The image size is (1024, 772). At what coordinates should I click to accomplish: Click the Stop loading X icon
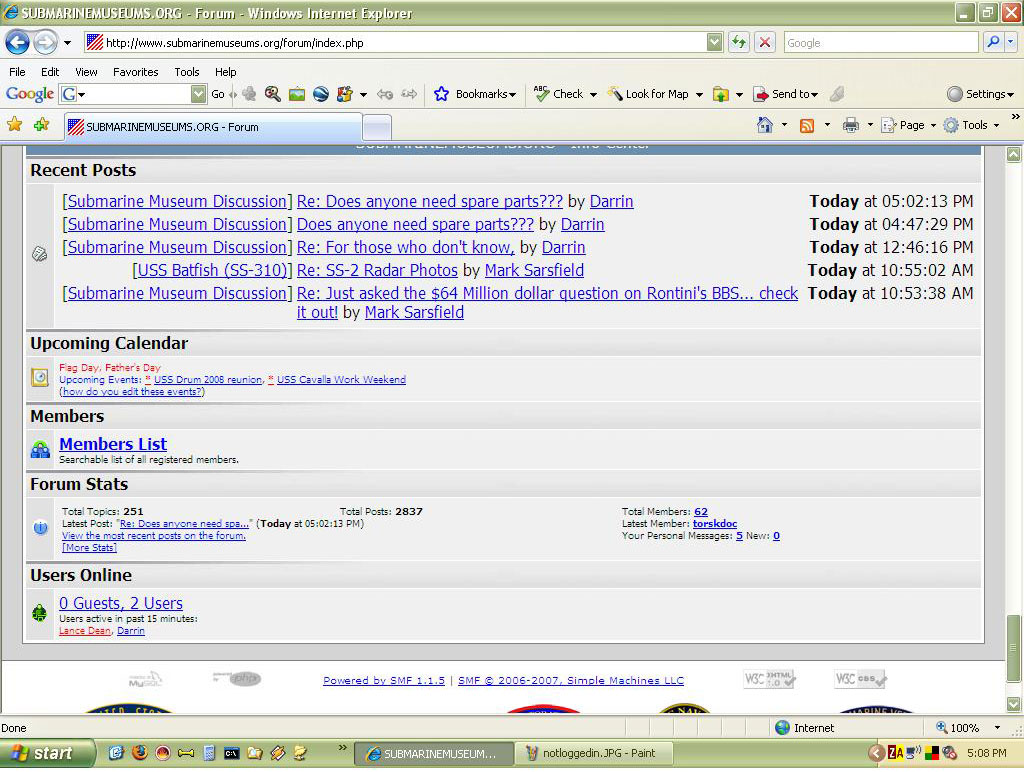765,42
